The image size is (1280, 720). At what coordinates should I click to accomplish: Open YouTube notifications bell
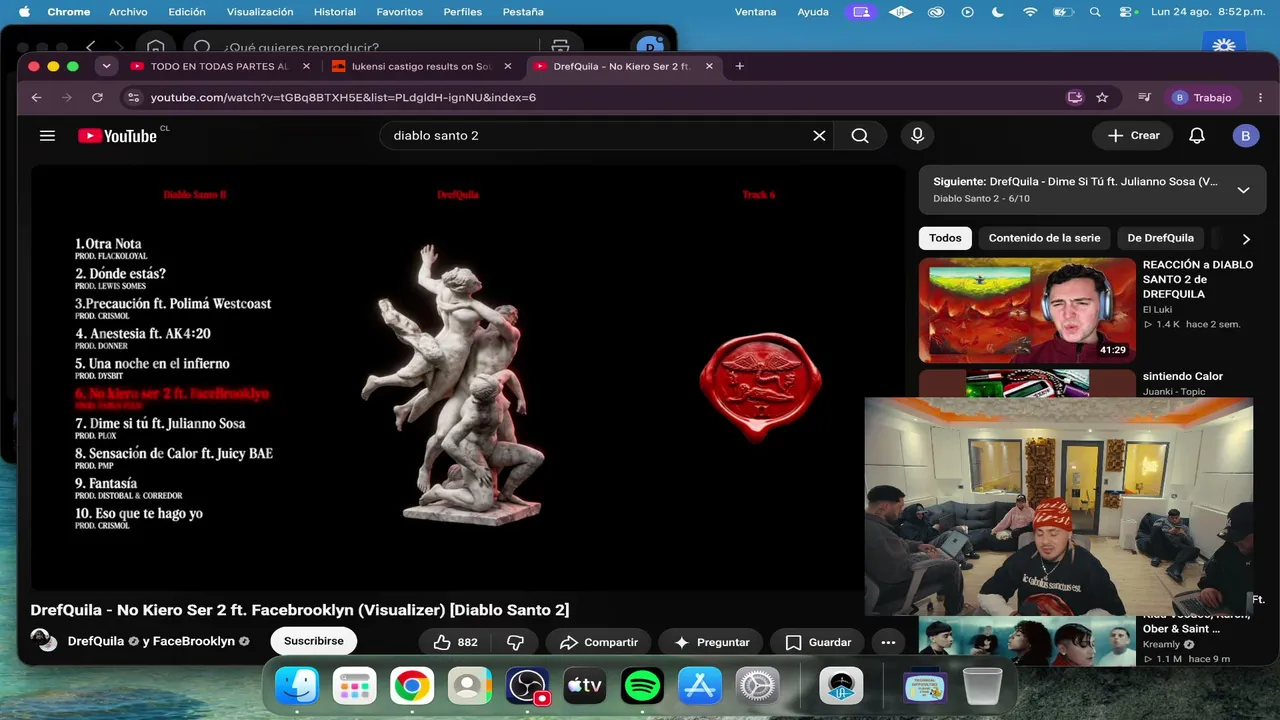point(1197,136)
